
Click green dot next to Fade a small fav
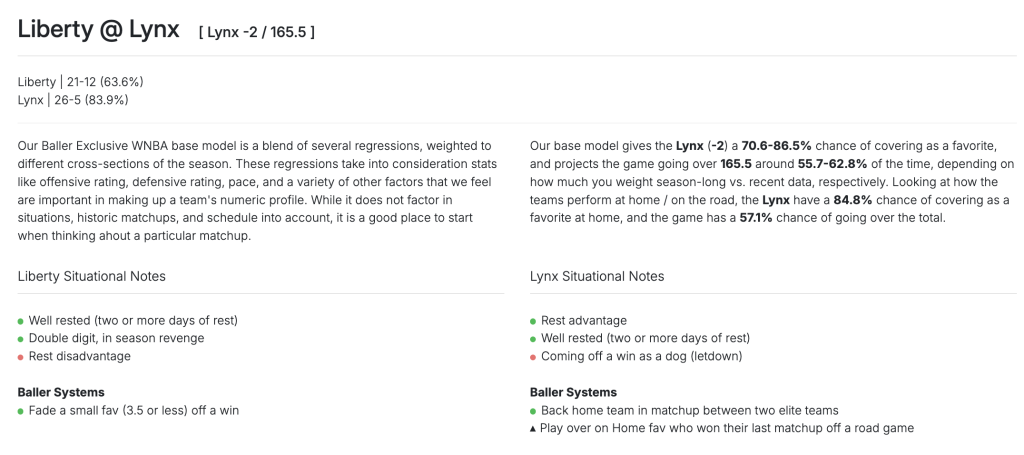pos(21,411)
